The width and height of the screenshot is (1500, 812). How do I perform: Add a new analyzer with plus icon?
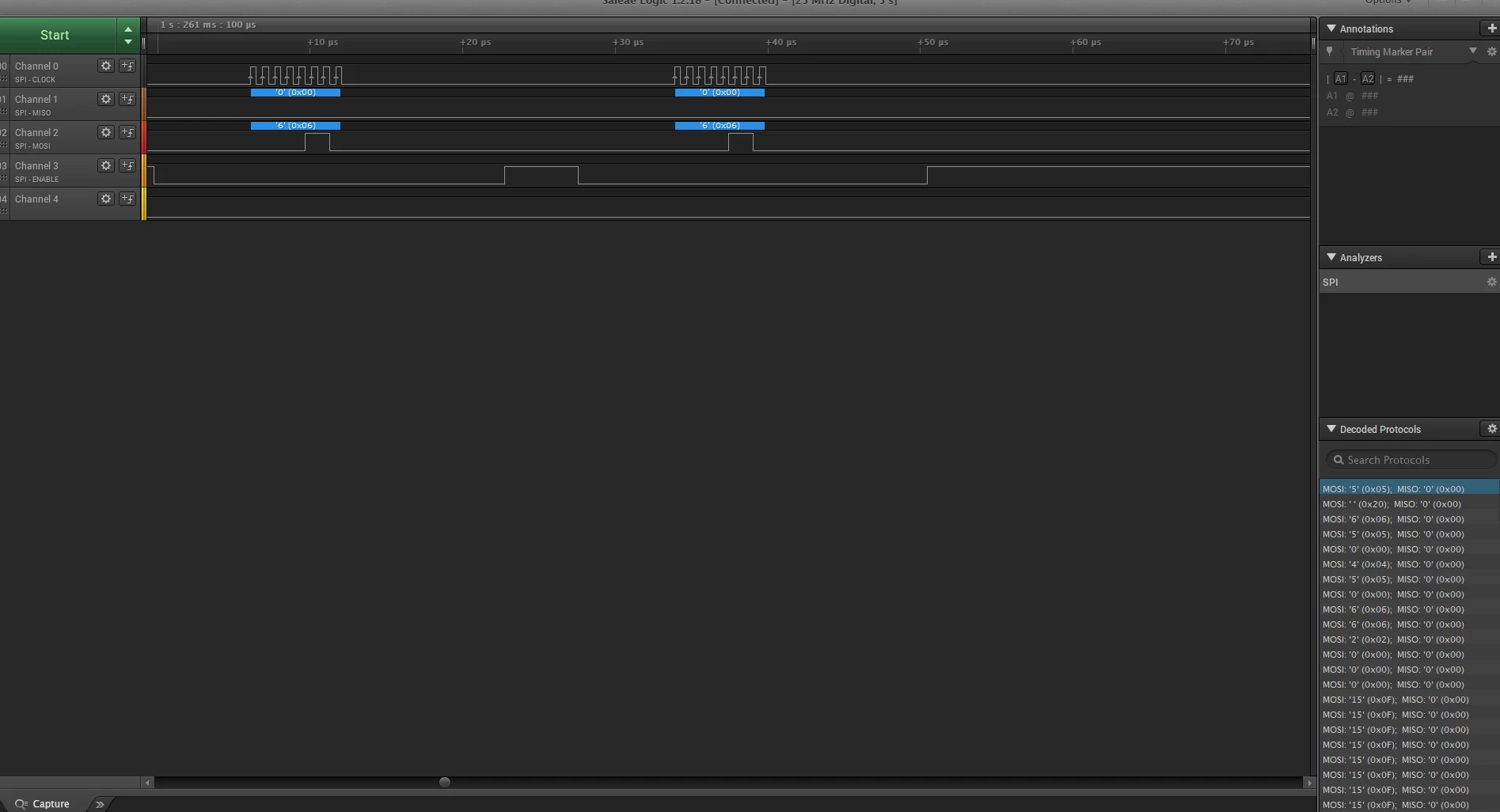(1491, 257)
